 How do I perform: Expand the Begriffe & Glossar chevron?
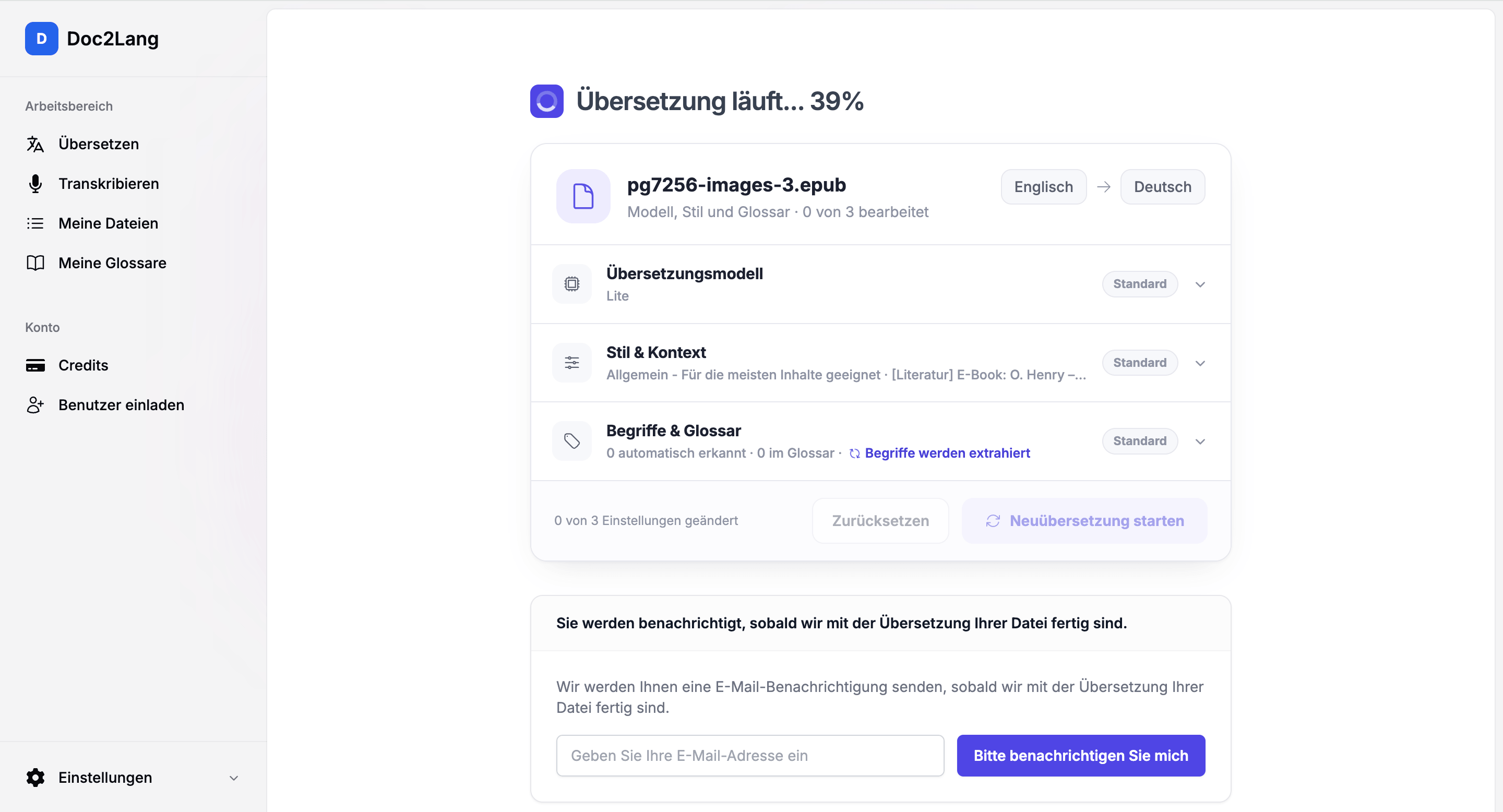point(1200,441)
